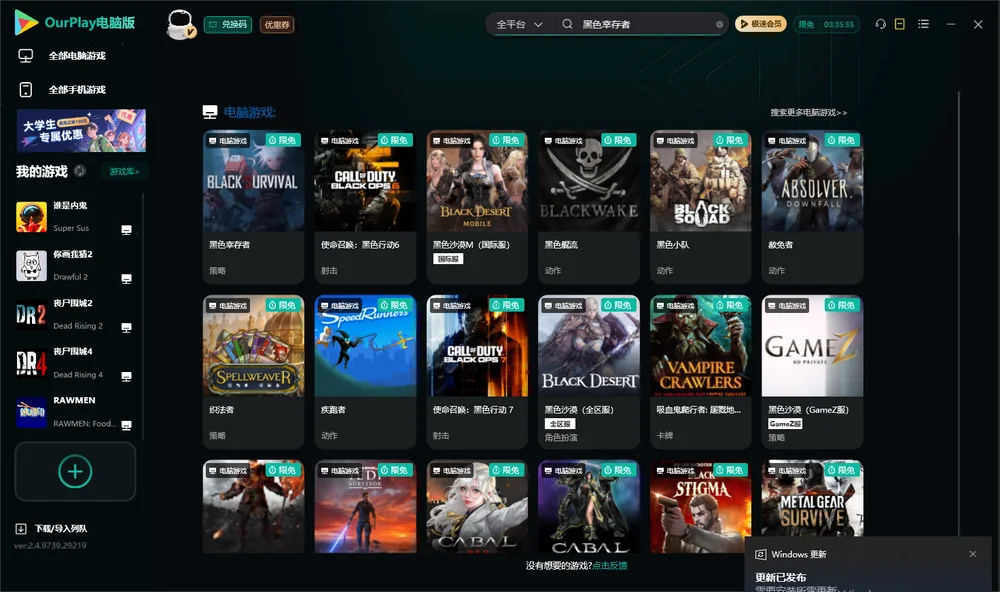Open the Black Survival game card
Screen dimensions: 1000x592
click(253, 207)
